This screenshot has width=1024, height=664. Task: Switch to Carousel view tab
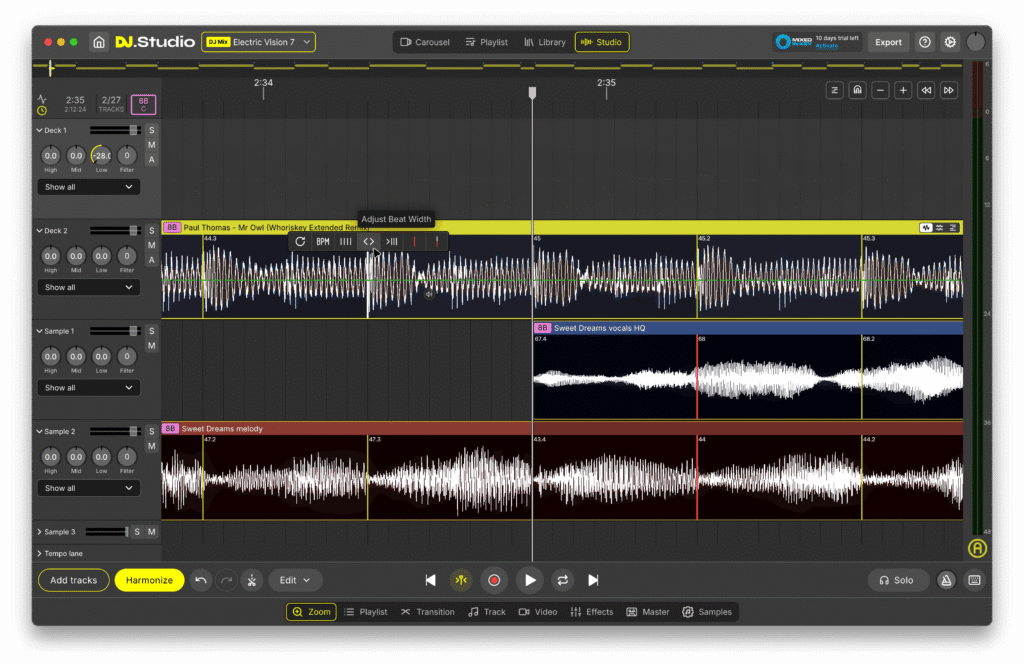(x=424, y=42)
